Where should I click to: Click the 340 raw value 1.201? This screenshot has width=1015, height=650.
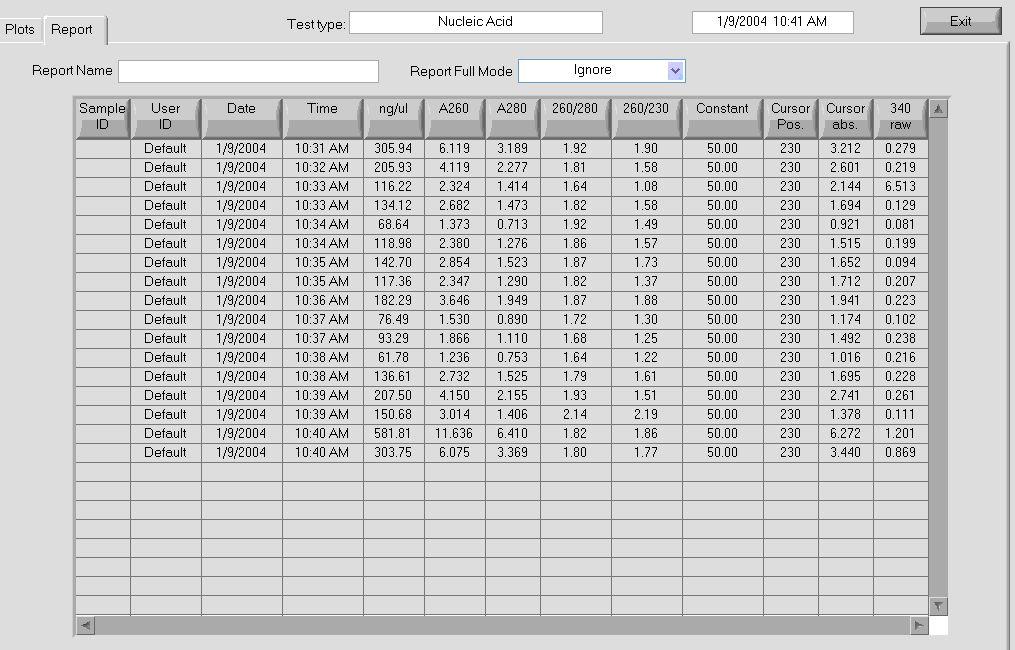click(900, 433)
